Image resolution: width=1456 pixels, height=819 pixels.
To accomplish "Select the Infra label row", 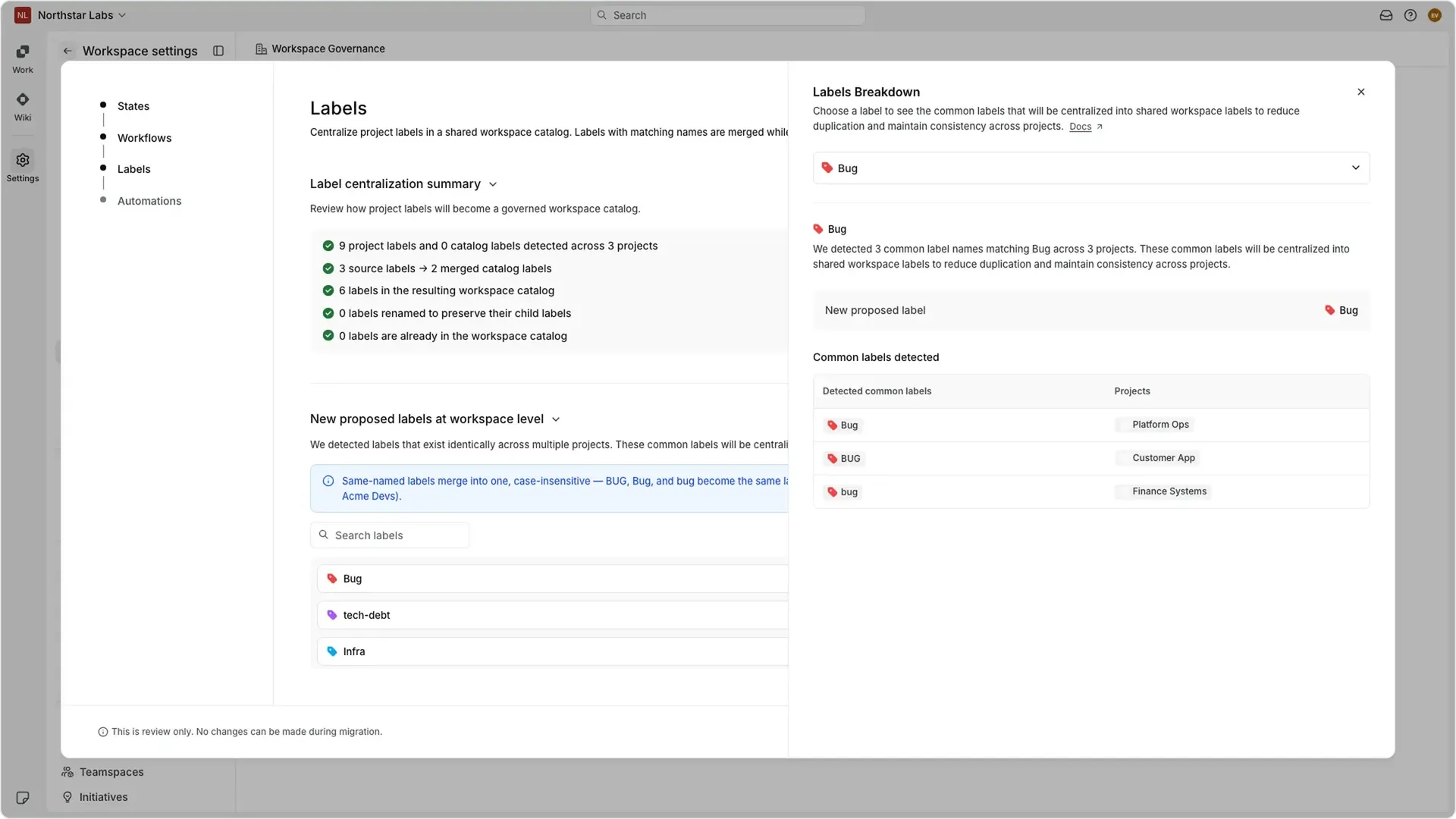I will (553, 651).
